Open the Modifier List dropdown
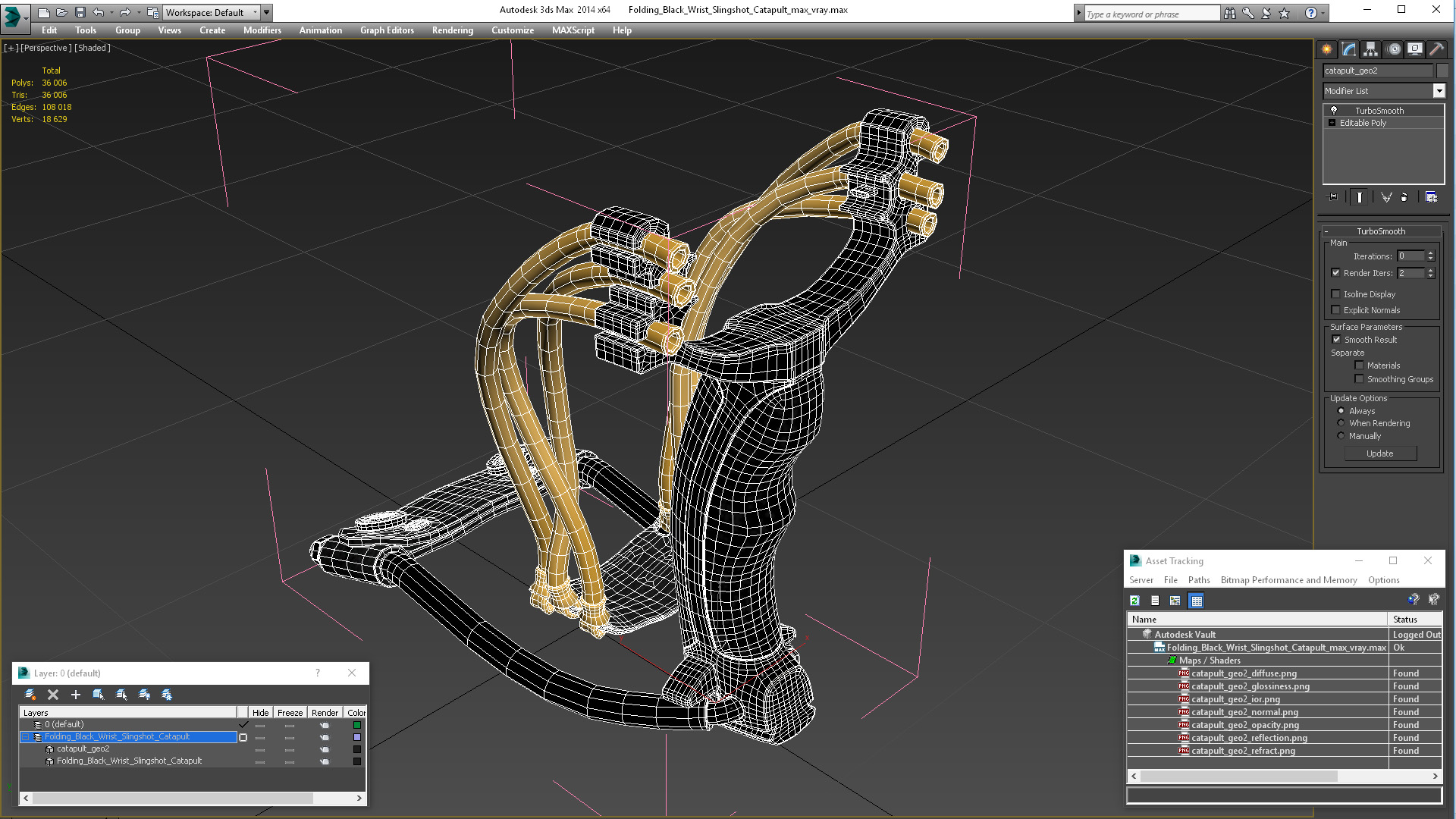1456x819 pixels. (x=1439, y=91)
